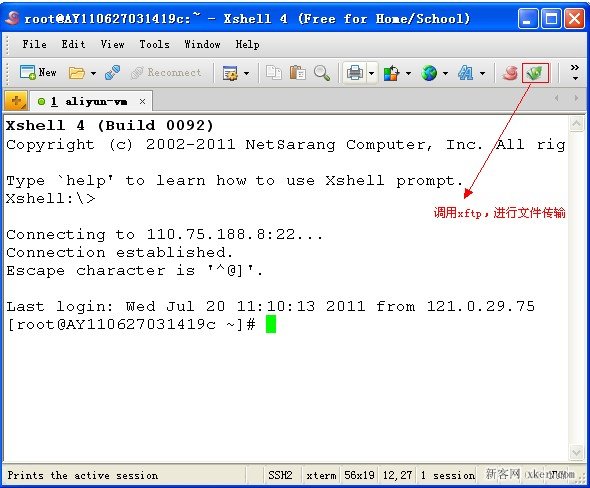The height and width of the screenshot is (488, 590).
Task: Open the folder (Open session) icon
Action: click(76, 73)
